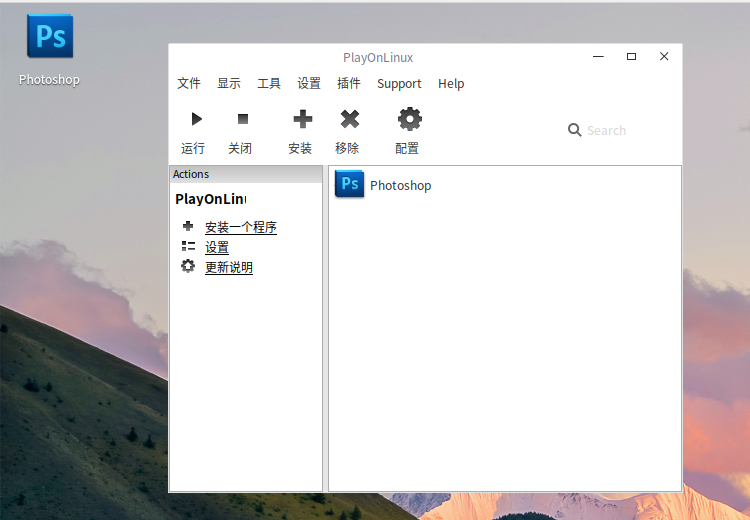The height and width of the screenshot is (520, 750).
Task: Open the 显示 menu
Action: 229,83
